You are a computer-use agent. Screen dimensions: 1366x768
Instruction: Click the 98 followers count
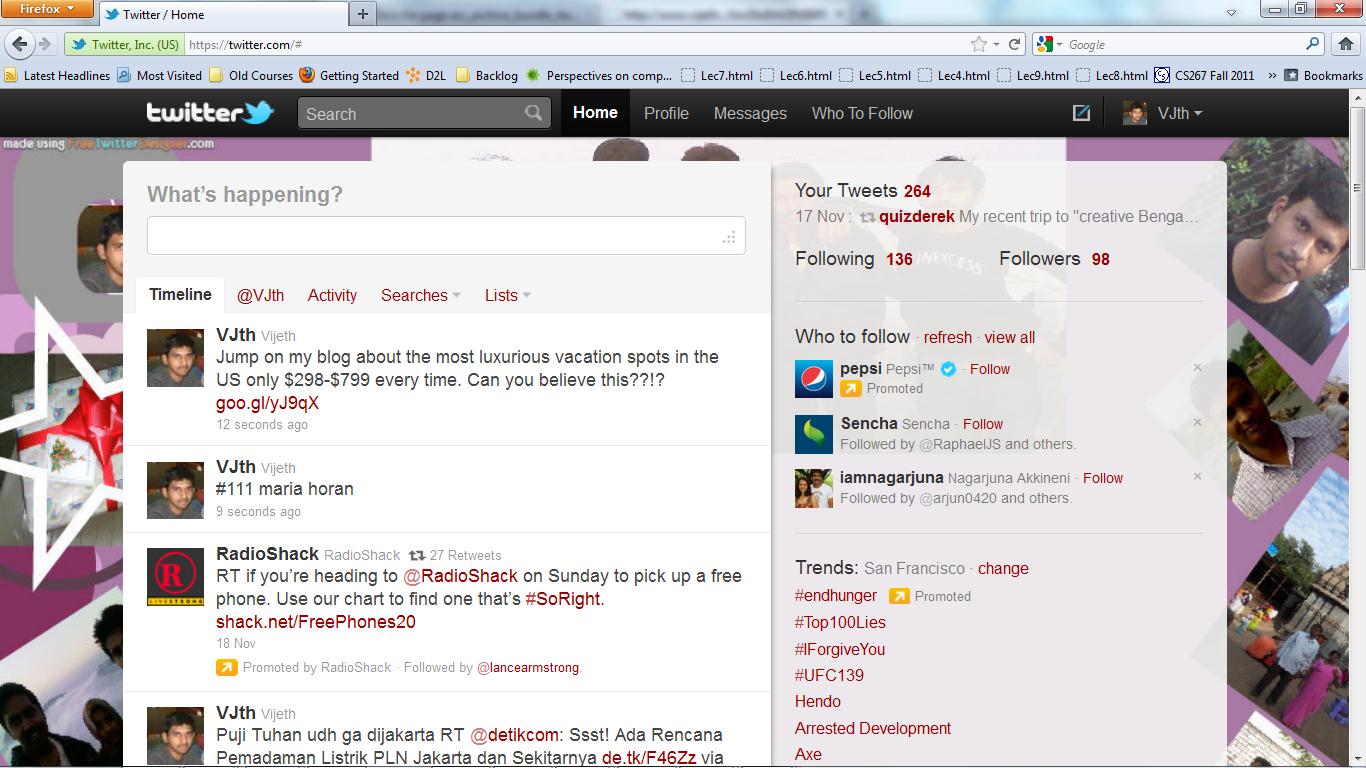pyautogui.click(x=1101, y=259)
